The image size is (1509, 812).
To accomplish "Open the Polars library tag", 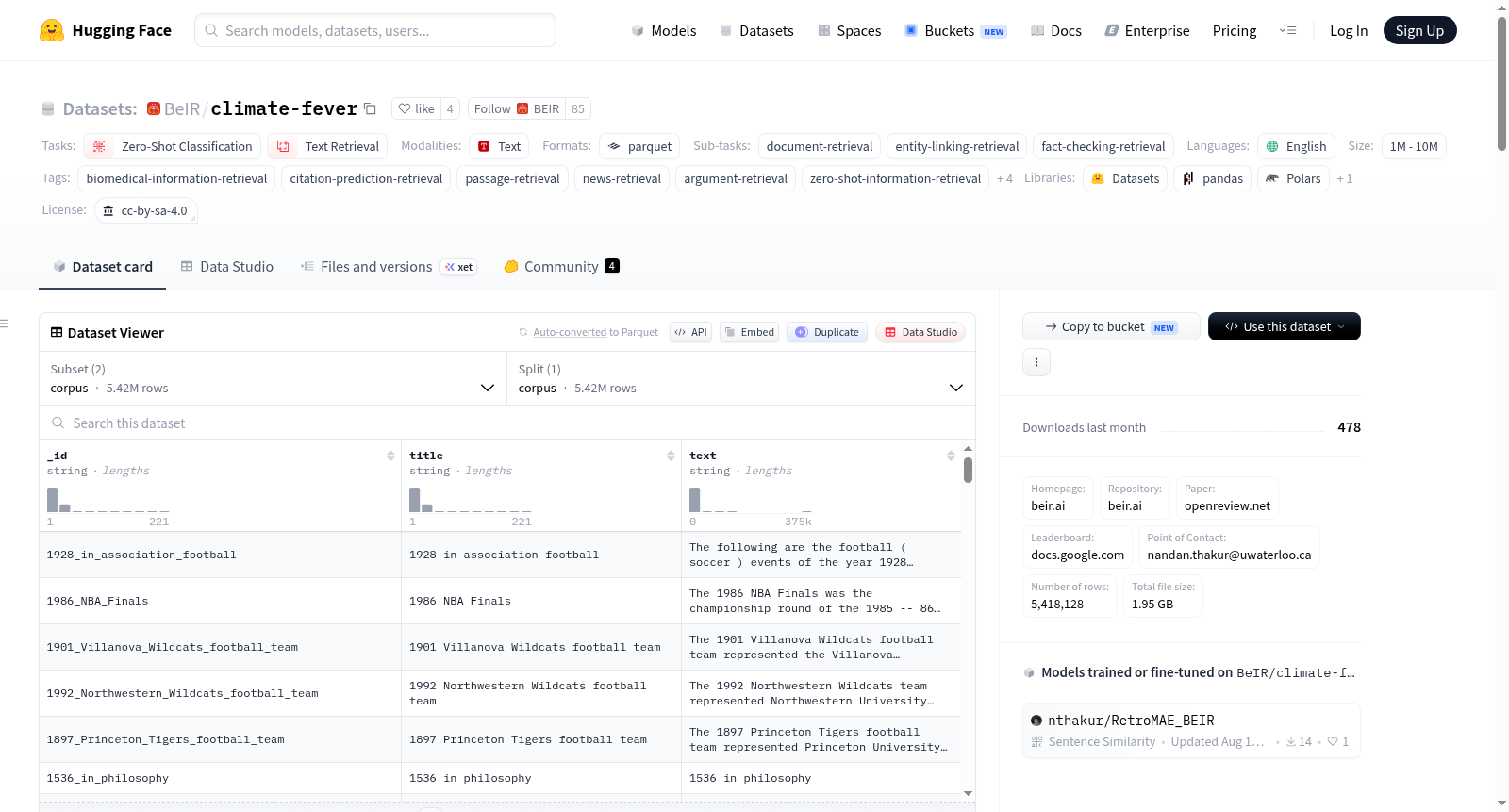I will click(x=1293, y=178).
